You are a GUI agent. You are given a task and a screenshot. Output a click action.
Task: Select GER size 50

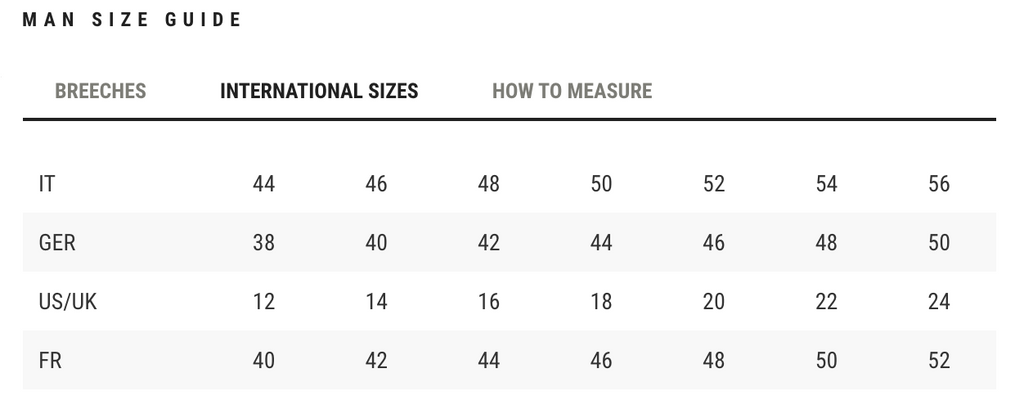click(939, 243)
